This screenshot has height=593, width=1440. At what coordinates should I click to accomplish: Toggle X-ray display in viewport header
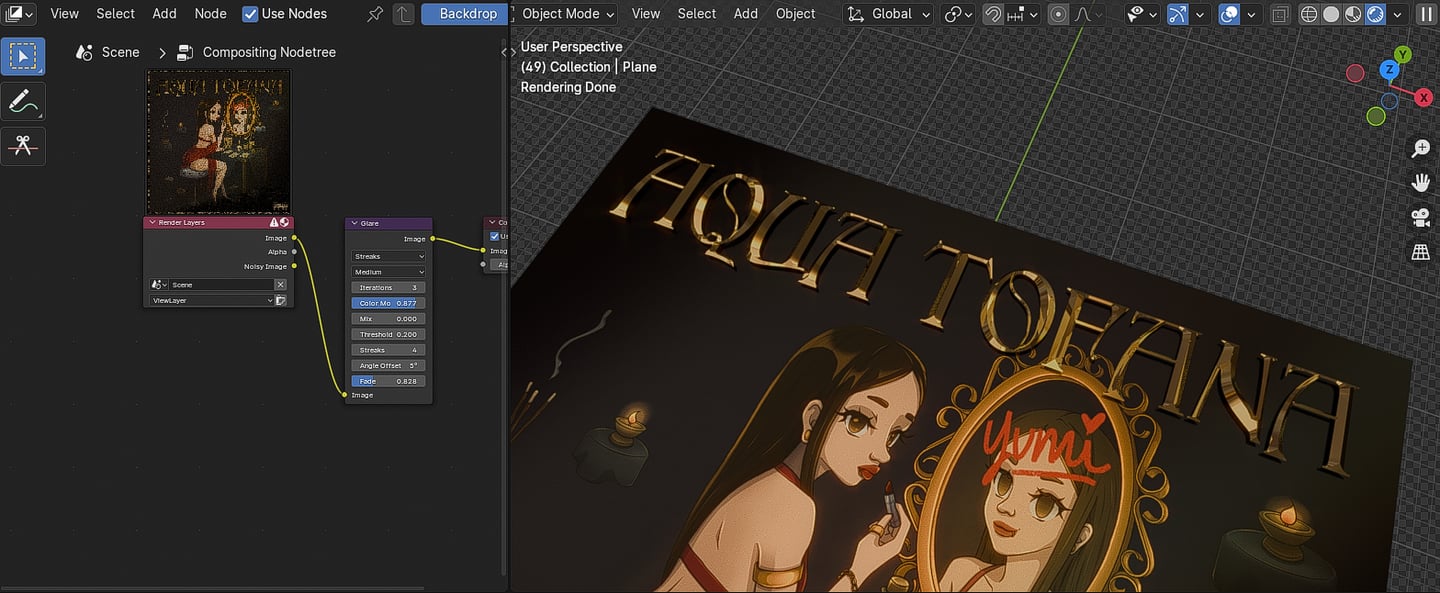pyautogui.click(x=1281, y=14)
